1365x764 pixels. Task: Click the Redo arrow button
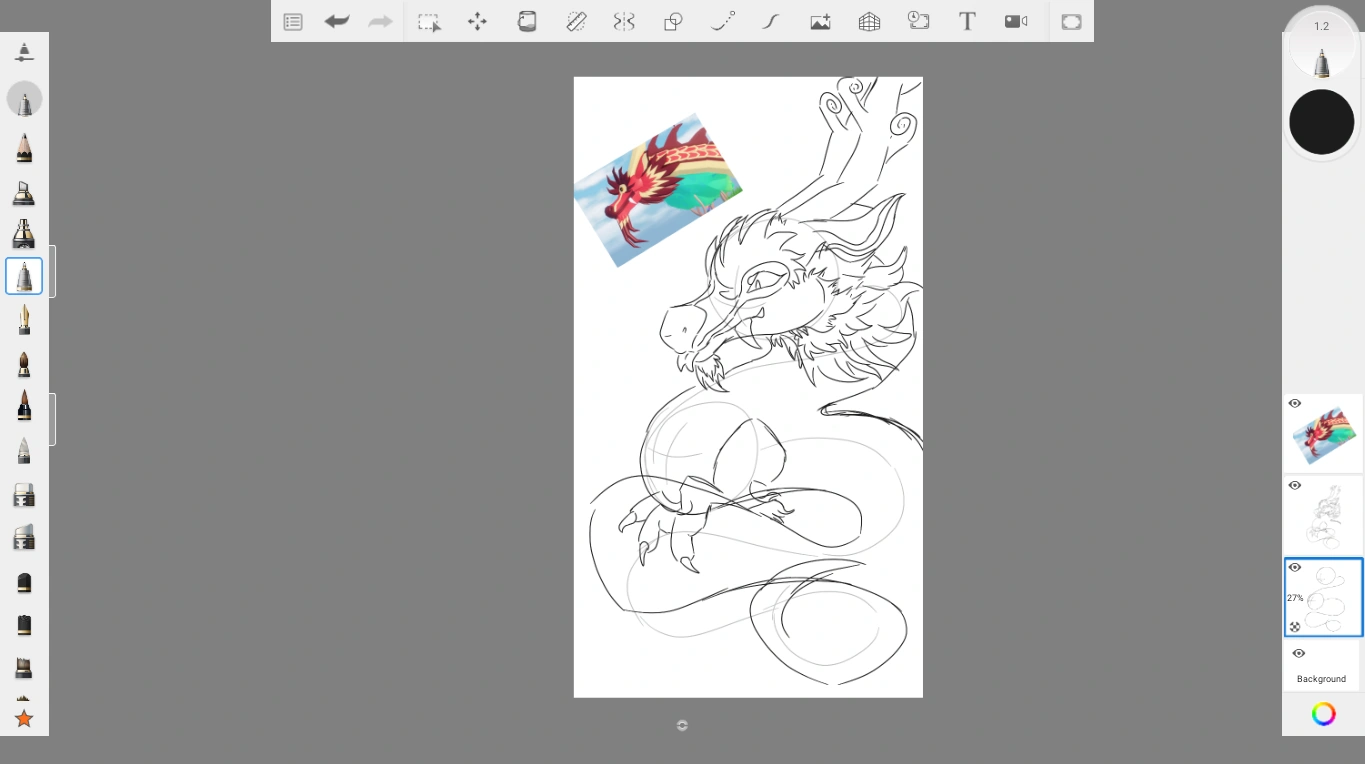click(380, 21)
